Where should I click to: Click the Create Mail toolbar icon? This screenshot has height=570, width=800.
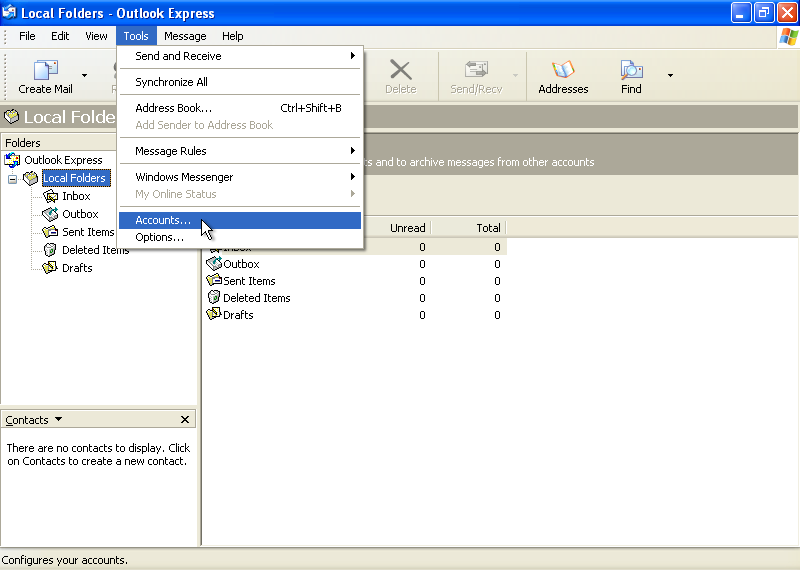45,70
